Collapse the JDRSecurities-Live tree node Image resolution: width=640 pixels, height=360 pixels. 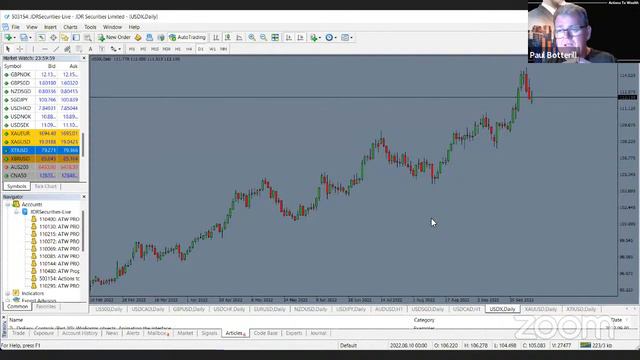pos(16,212)
